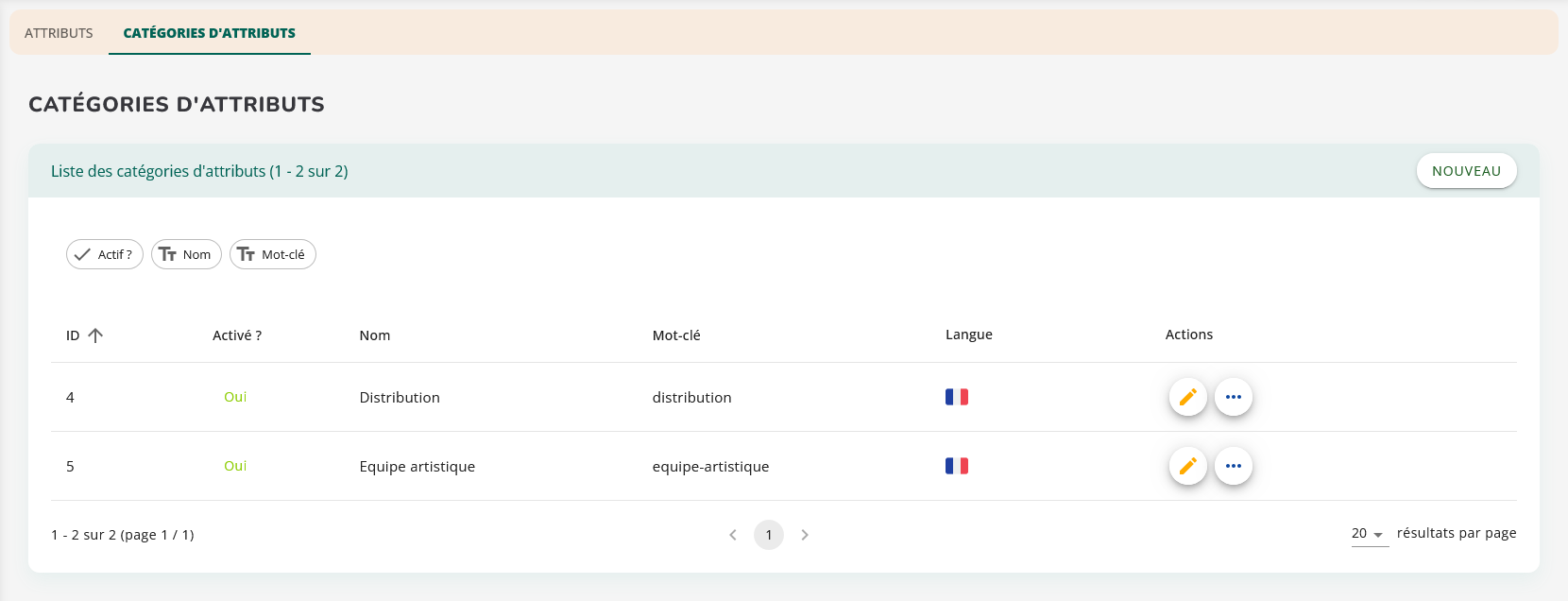Viewport: 1568px width, 601px height.
Task: Toggle the Actif ? filter chip
Action: click(x=105, y=254)
